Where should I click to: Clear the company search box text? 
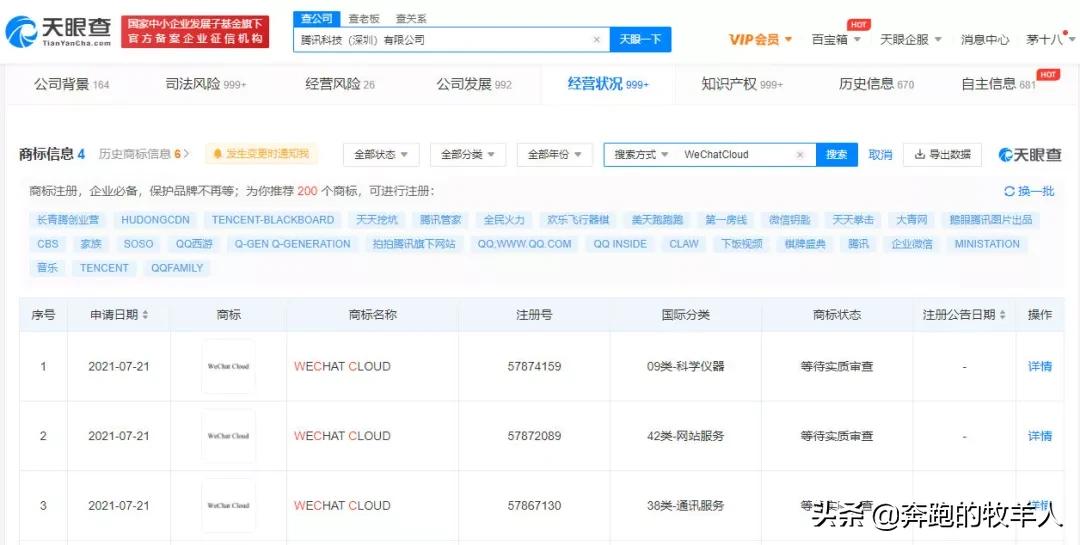click(596, 39)
